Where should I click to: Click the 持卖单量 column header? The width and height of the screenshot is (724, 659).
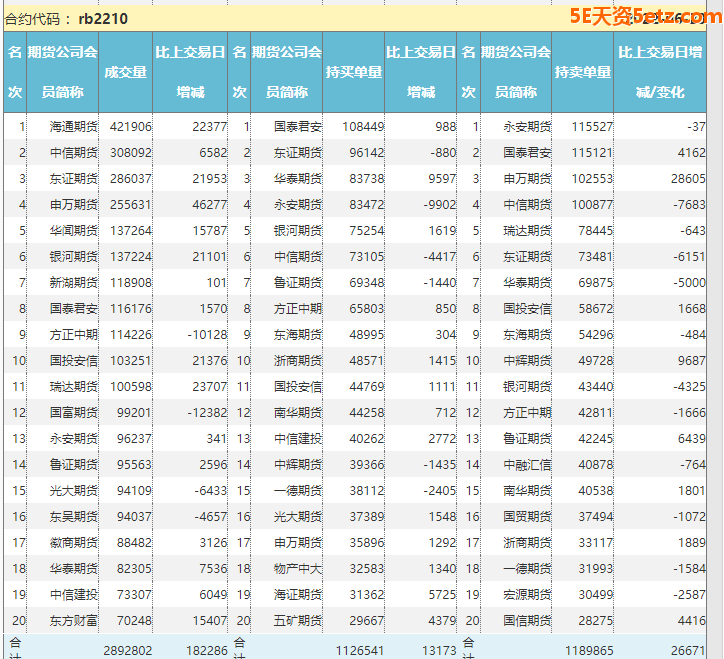click(x=583, y=72)
